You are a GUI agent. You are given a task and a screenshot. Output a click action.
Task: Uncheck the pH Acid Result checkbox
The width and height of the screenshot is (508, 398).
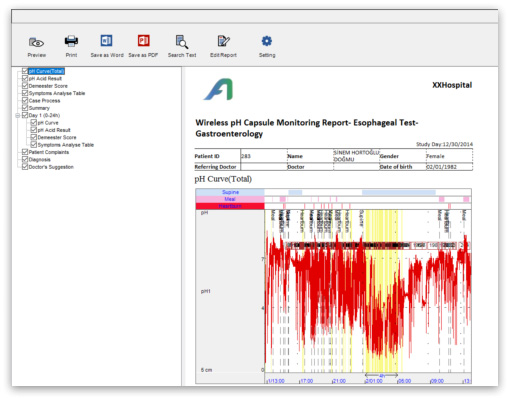click(x=25, y=78)
